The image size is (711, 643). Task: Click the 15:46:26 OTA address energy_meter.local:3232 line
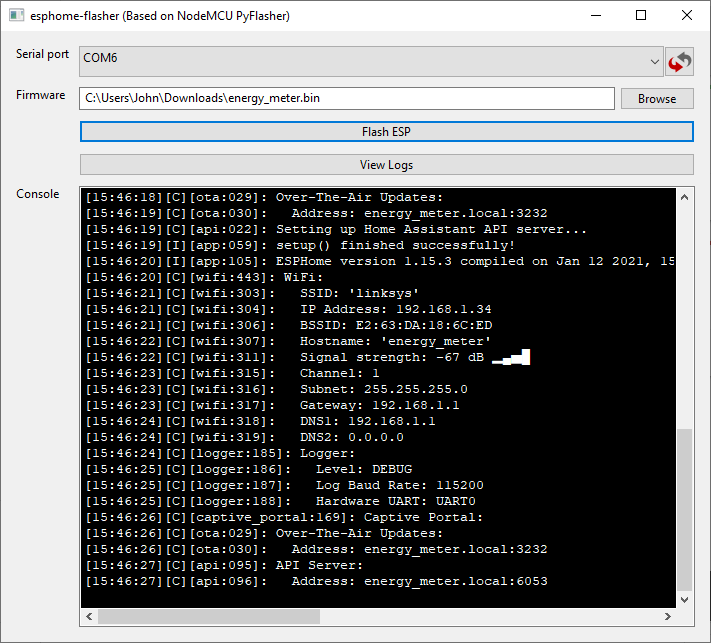[x=317, y=550]
